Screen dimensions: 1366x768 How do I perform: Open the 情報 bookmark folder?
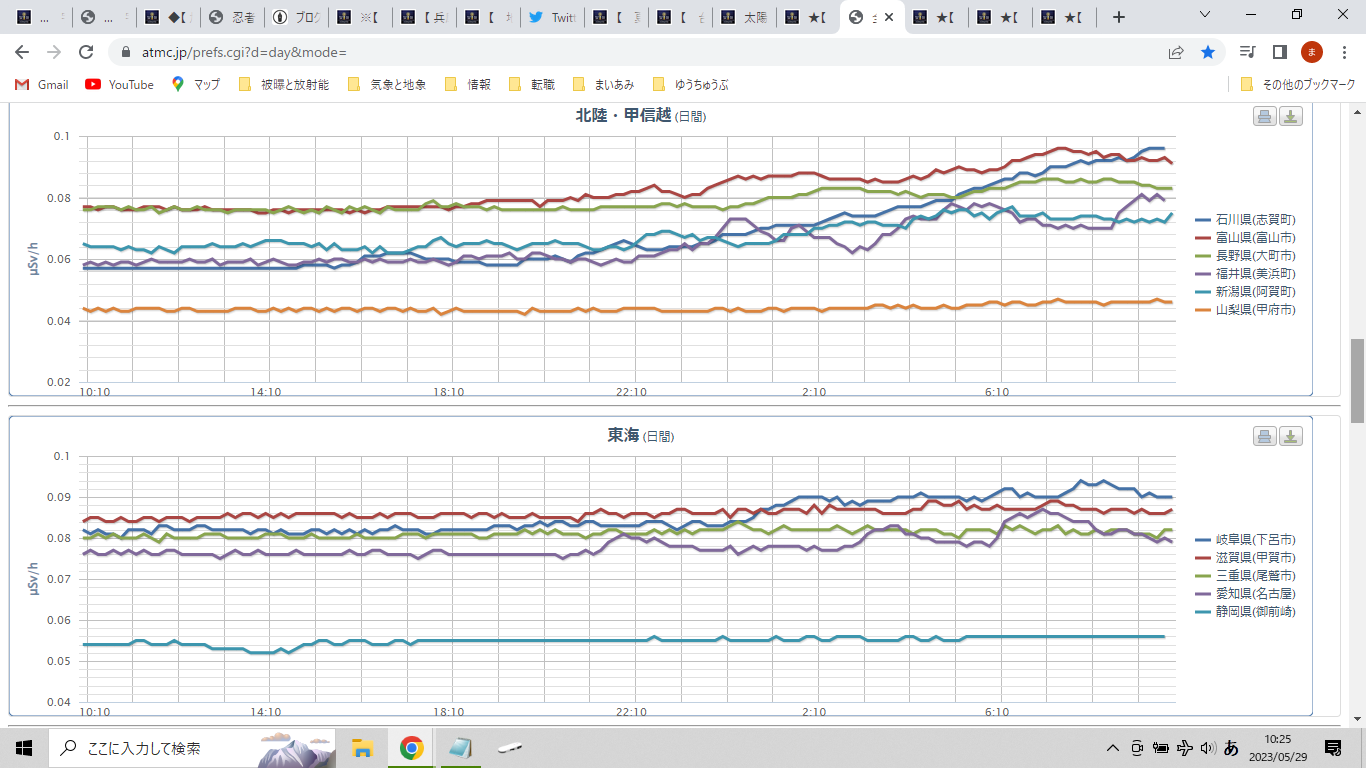467,85
